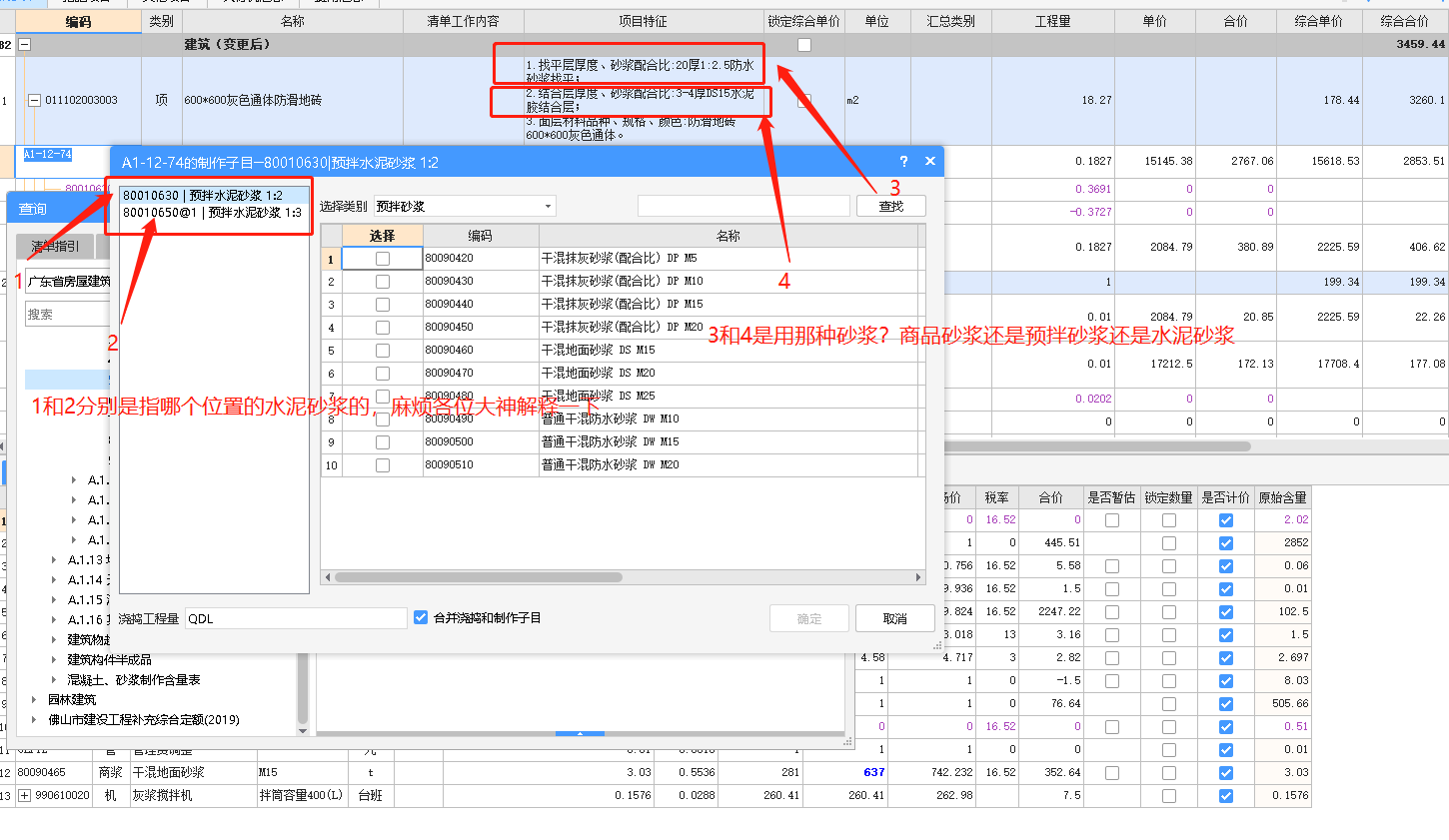Click the 浇捣工程量 QDL input field
The width and height of the screenshot is (1449, 840).
[x=296, y=618]
